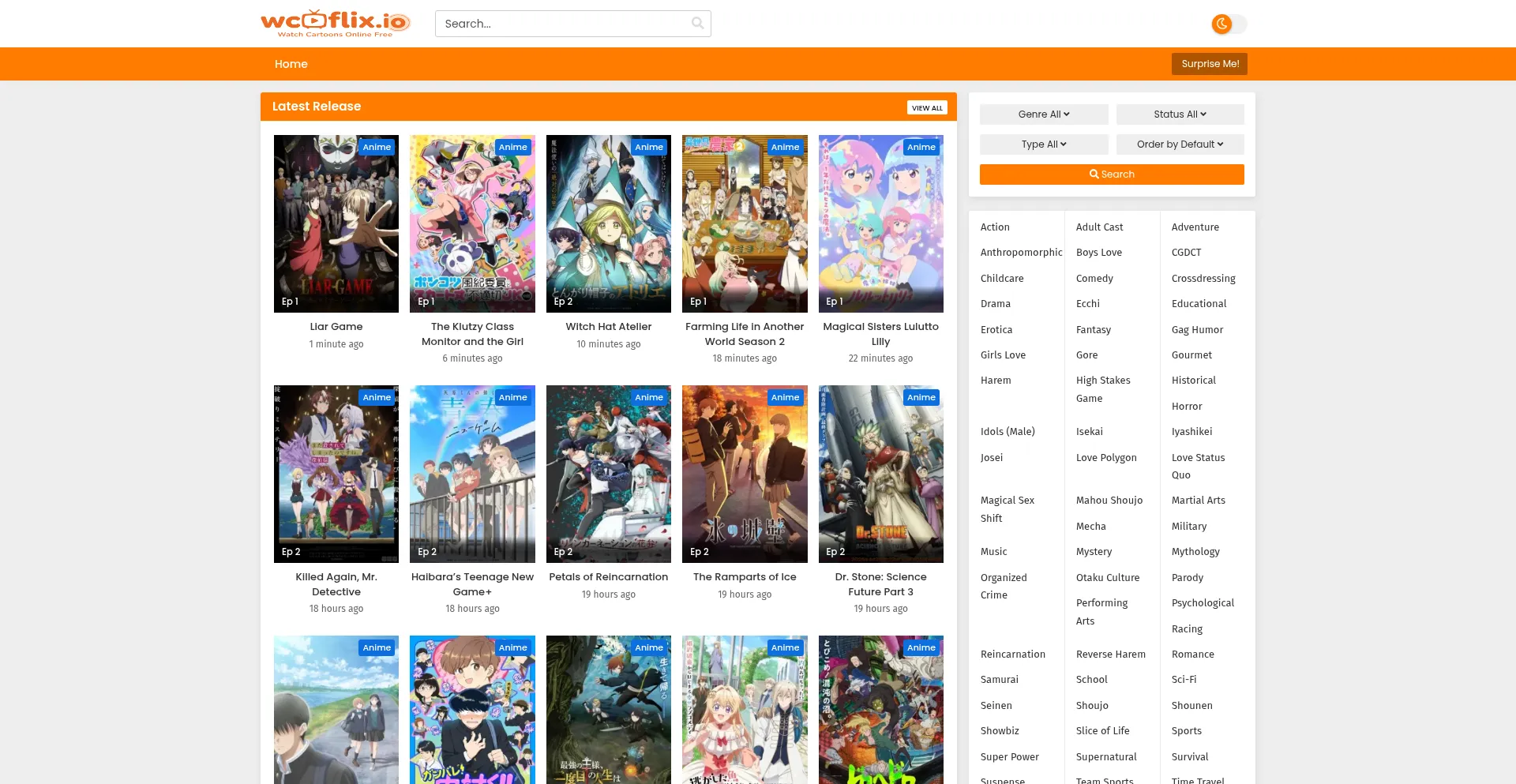Click Farming Life in Another World Season 2 title
The width and height of the screenshot is (1516, 784).
click(x=745, y=334)
